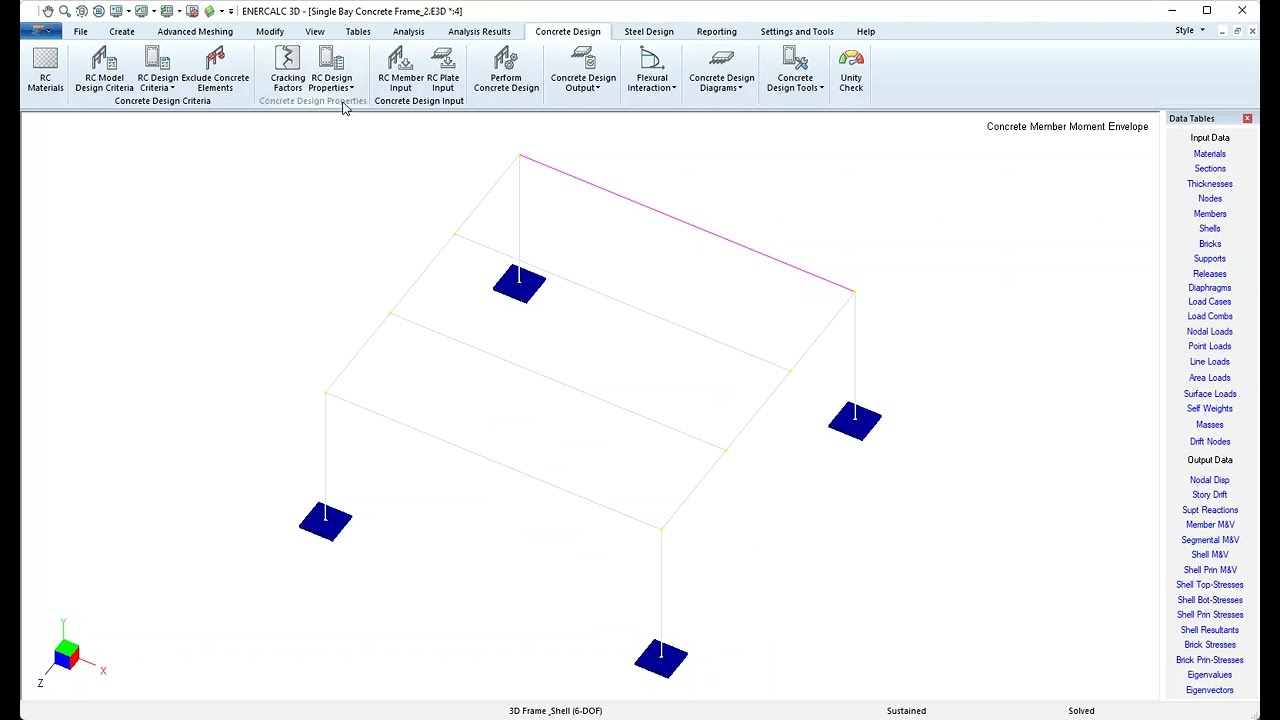The image size is (1280, 720).
Task: Open Eigenvalues output table
Action: 1209,675
